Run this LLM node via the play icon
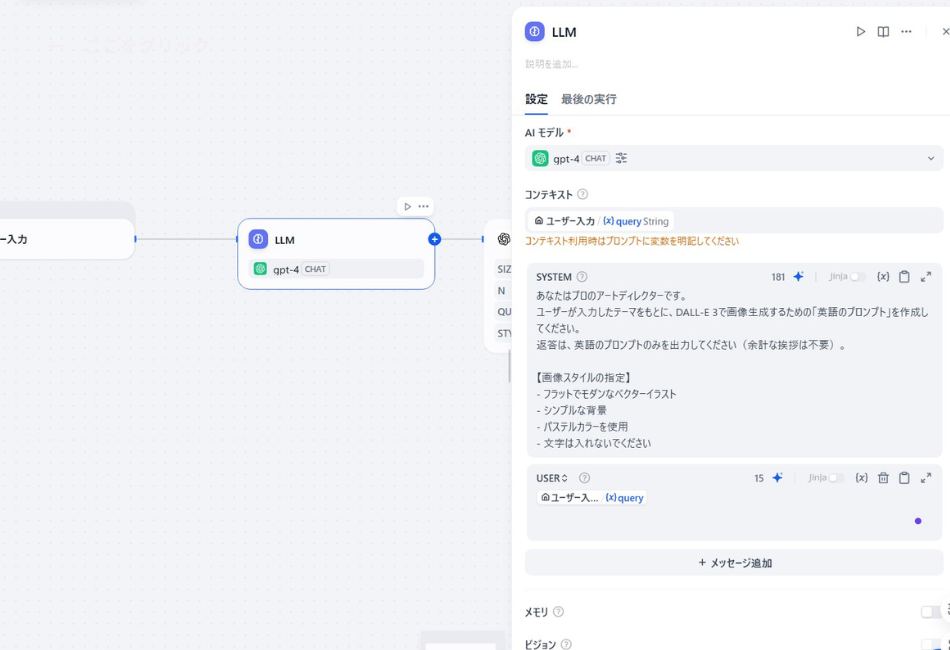The image size is (950, 650). point(860,31)
